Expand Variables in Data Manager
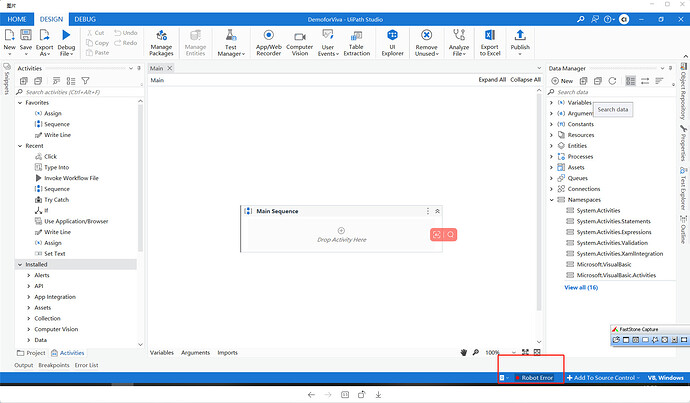Screen dimensions: 690x403 pos(551,103)
